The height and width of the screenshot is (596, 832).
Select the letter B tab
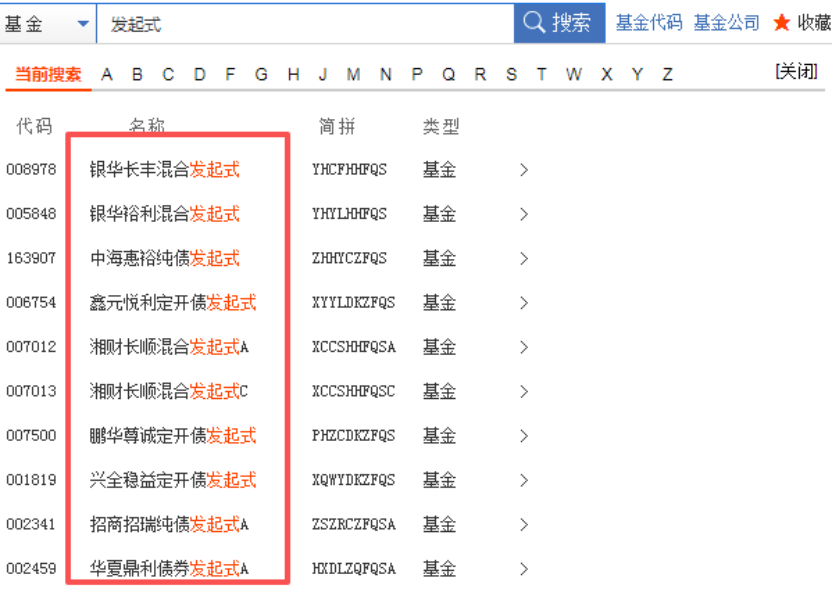click(x=137, y=74)
